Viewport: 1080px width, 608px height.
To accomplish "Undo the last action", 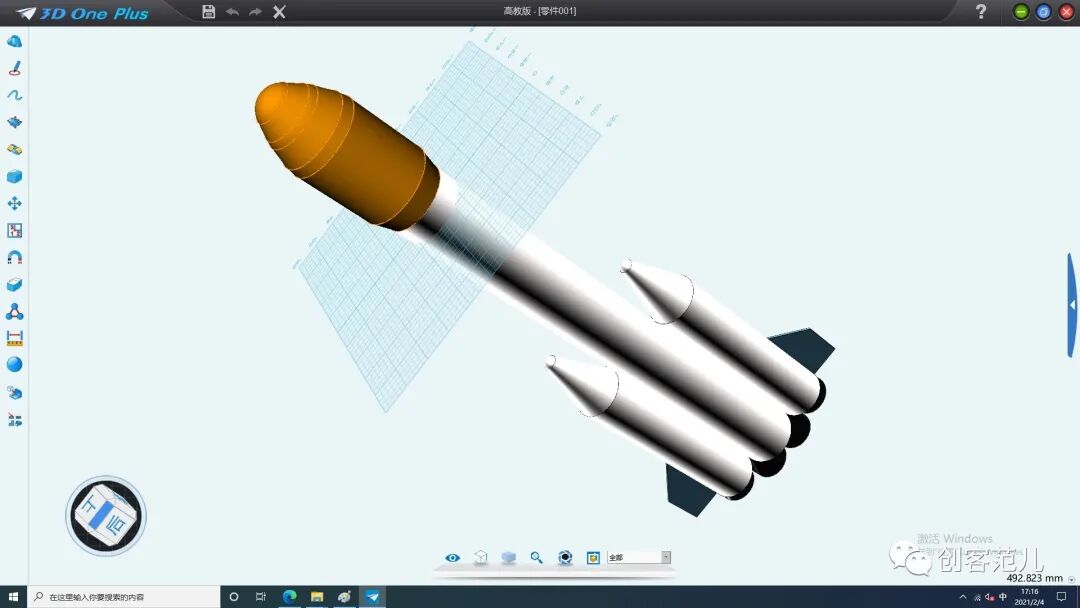I will (232, 12).
